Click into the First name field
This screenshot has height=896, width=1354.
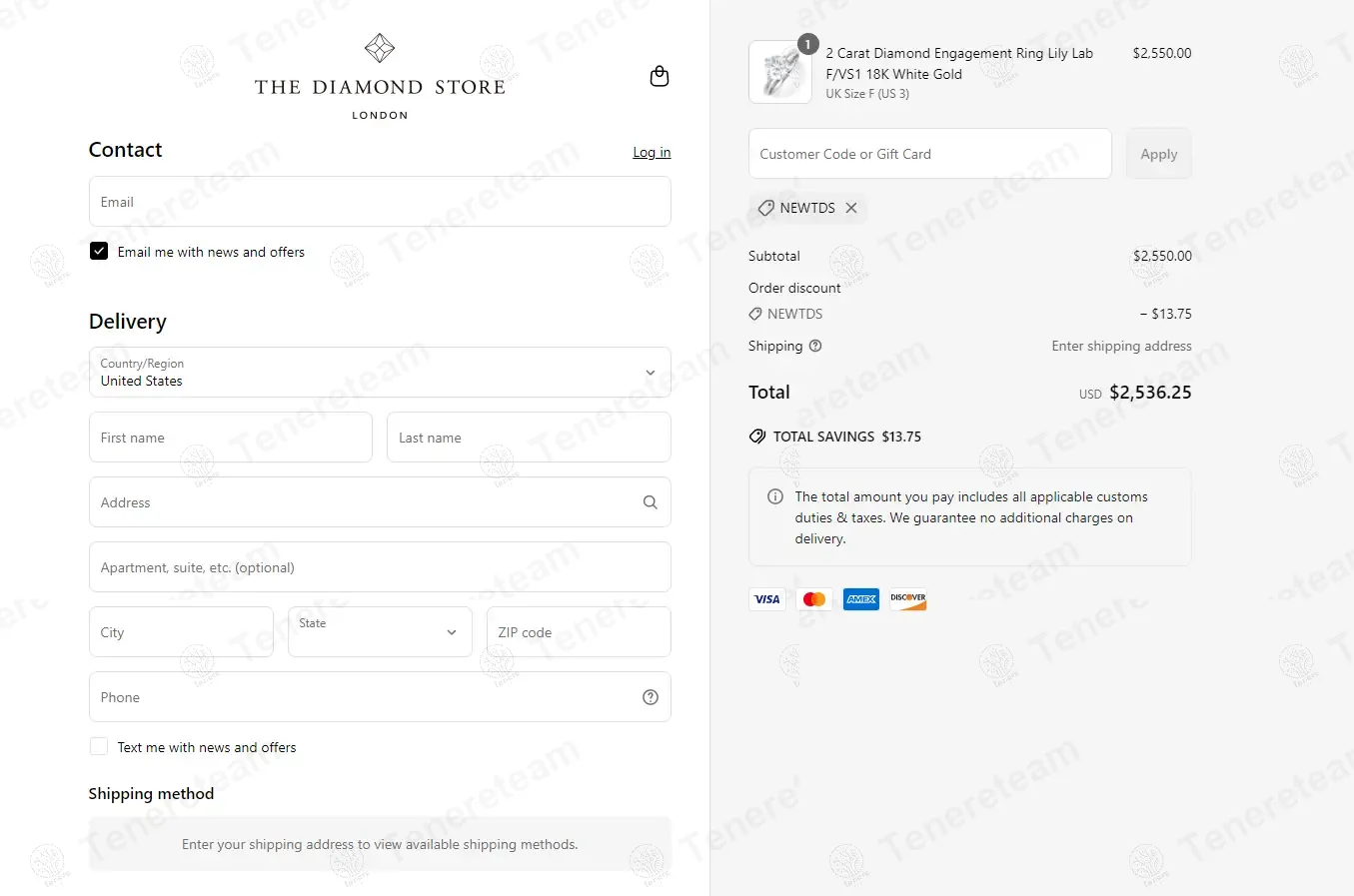click(x=231, y=438)
